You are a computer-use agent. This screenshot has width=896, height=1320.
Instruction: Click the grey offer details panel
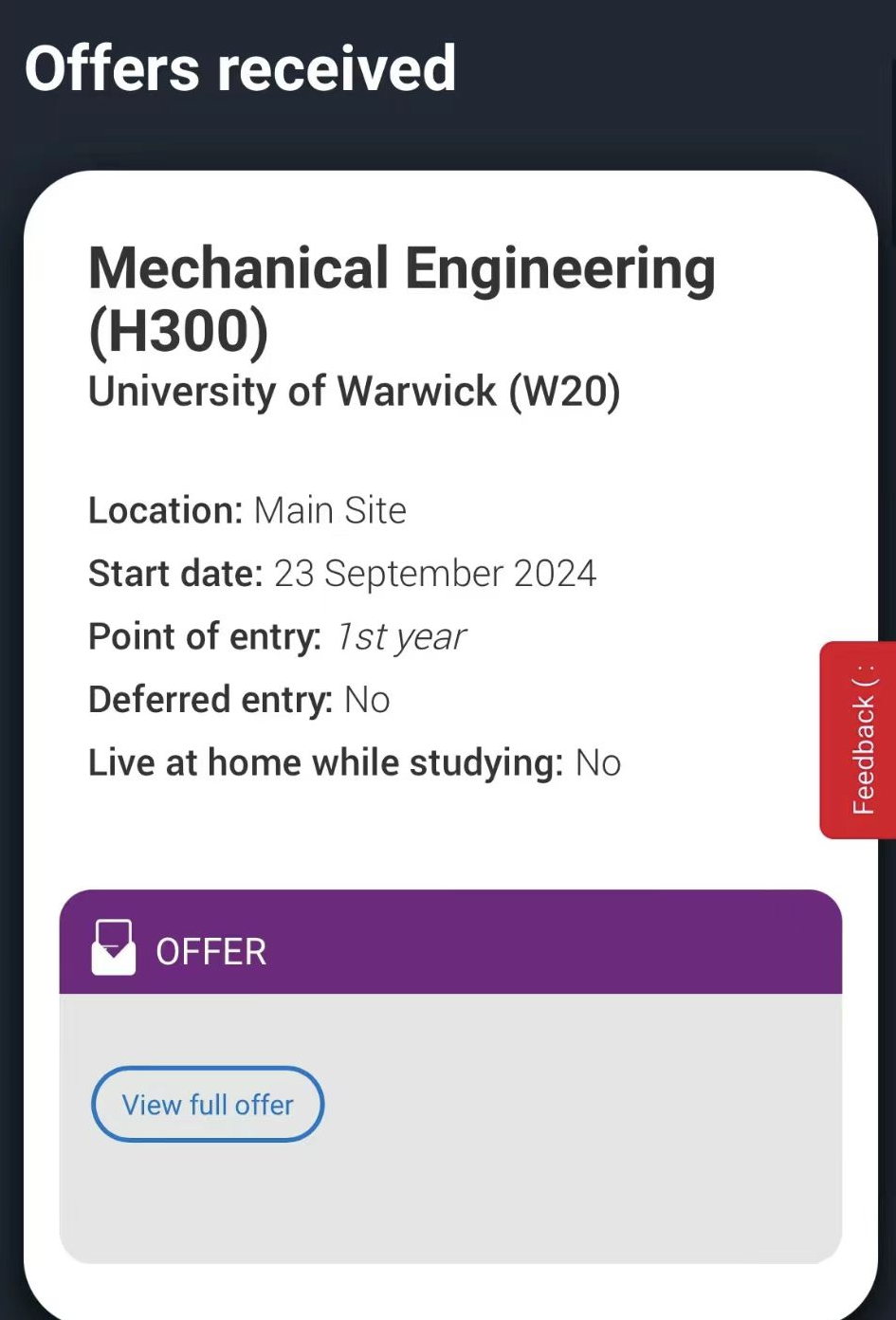click(x=450, y=1128)
